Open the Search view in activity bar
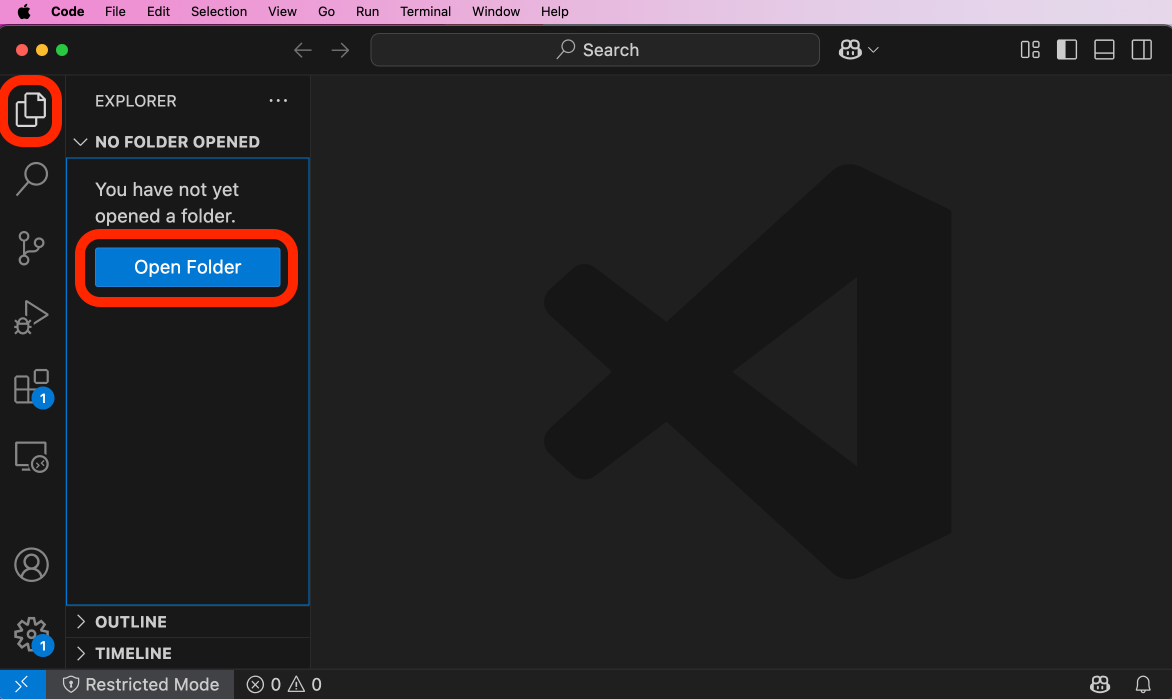1172x699 pixels. point(31,179)
